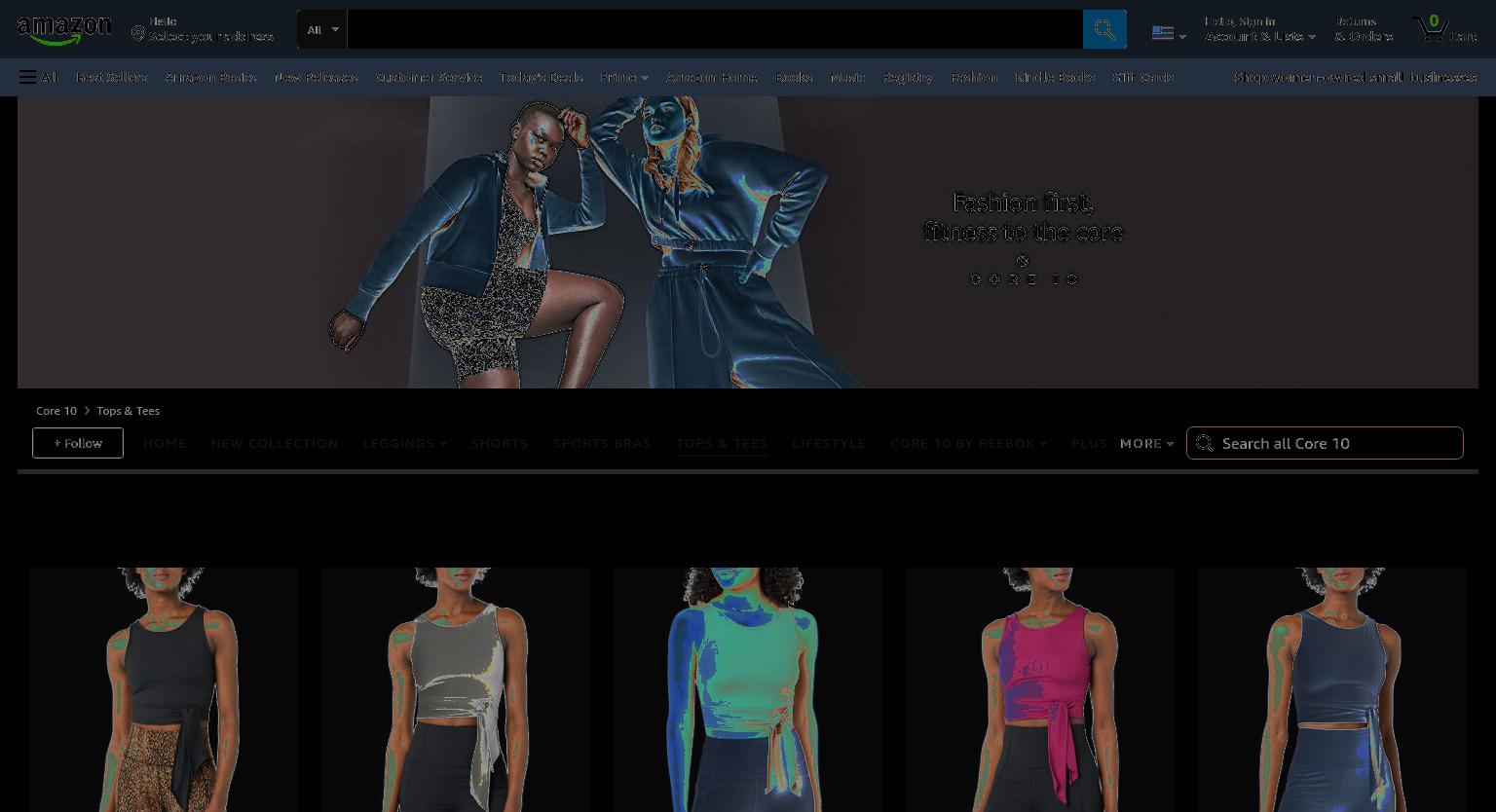Viewport: 1496px width, 812px height.
Task: Open LIFESTYLE tab
Action: pos(829,443)
